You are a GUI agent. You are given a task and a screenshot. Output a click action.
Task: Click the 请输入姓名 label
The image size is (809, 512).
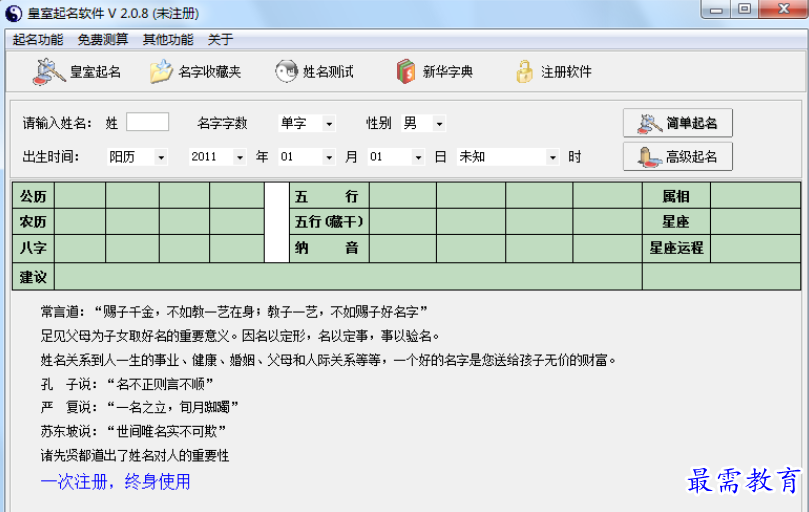[57, 123]
